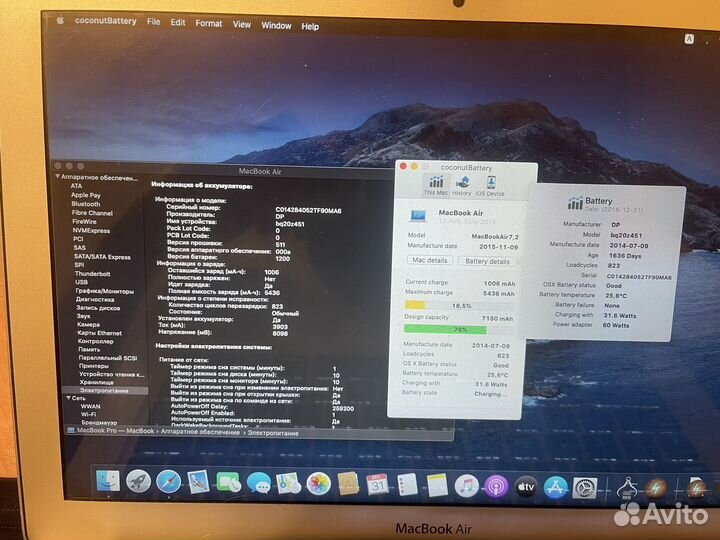This screenshot has width=720, height=540.
Task: Open System Preferences gear in Dock
Action: point(585,488)
